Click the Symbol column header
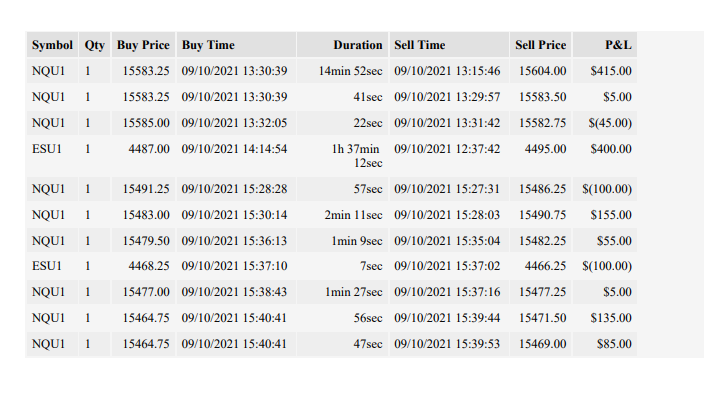704x403 pixels. (x=52, y=45)
